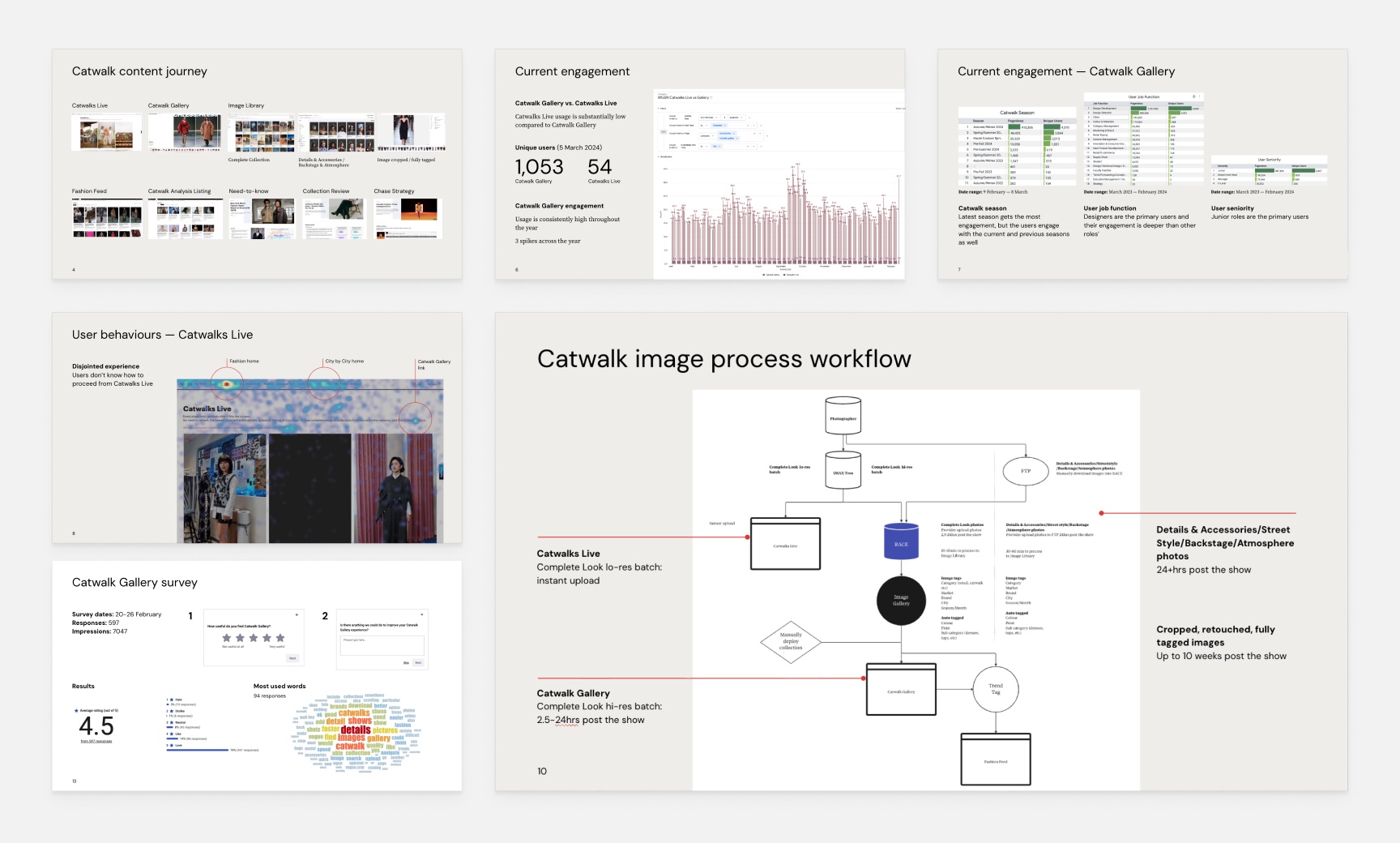Viewport: 1400px width, 843px height.
Task: Select the IMAX Tree cylinder node
Action: [843, 470]
